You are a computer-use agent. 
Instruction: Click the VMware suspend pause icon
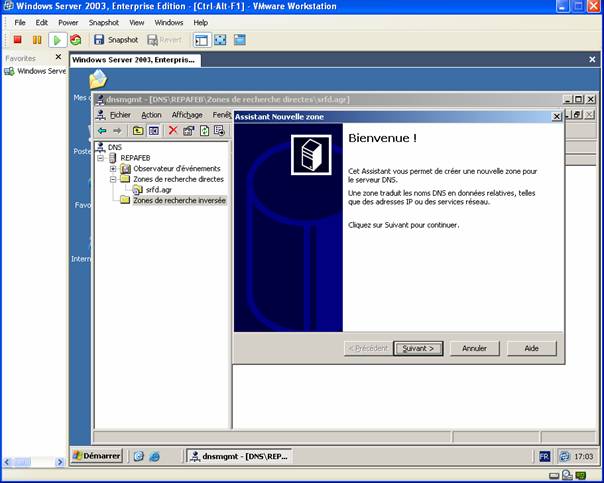pos(37,40)
